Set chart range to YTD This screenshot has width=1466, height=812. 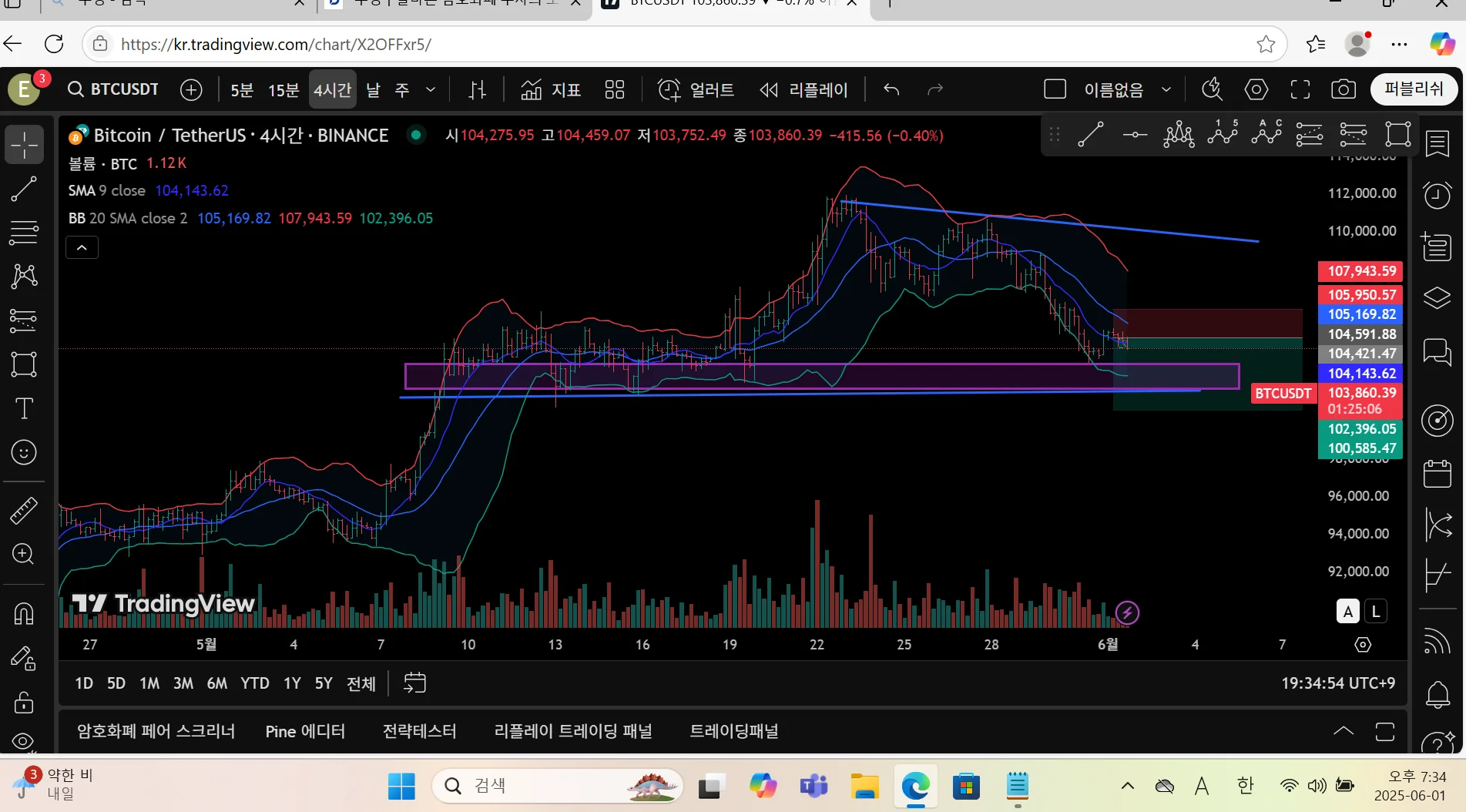pyautogui.click(x=255, y=683)
